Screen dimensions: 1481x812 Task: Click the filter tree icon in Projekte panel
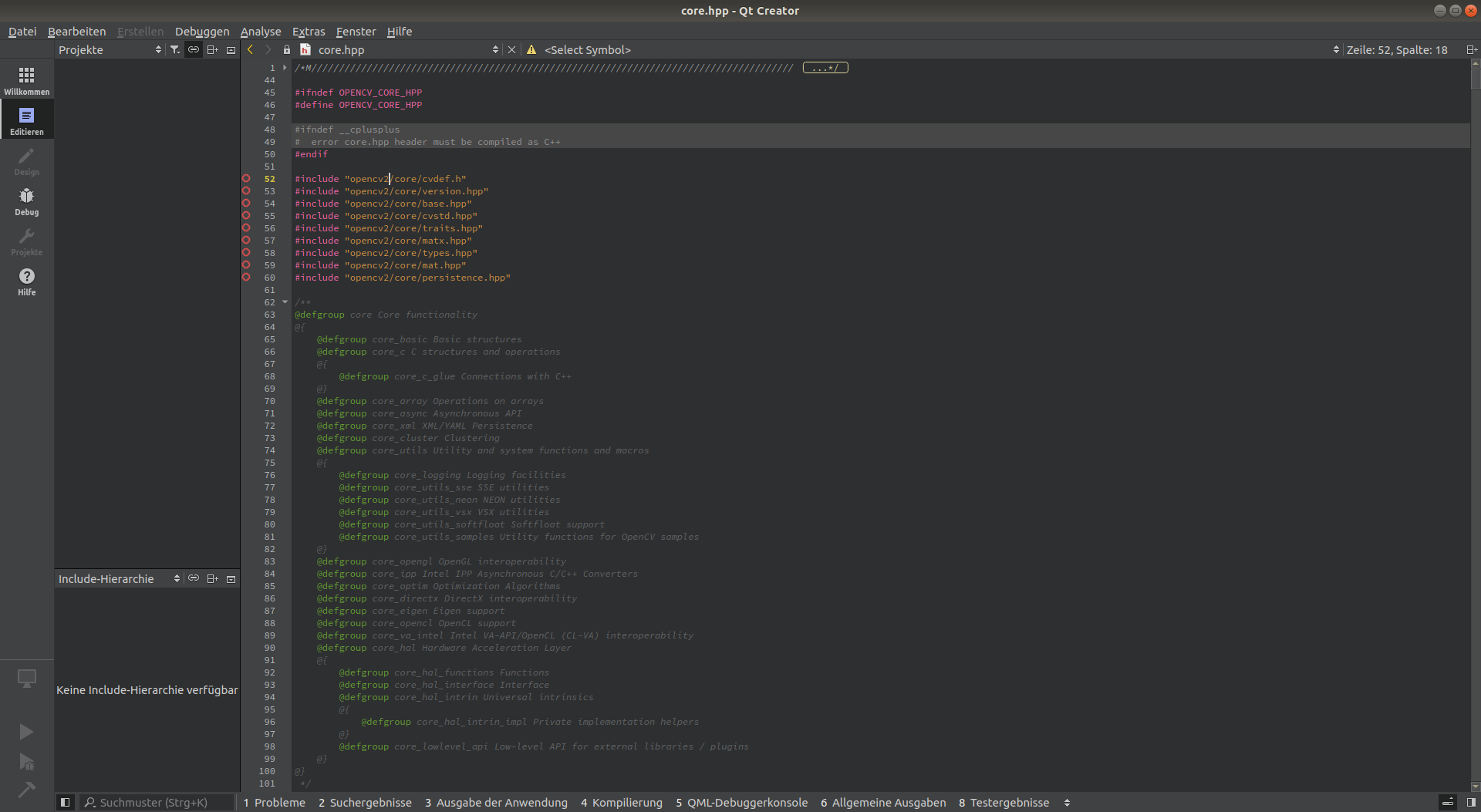click(175, 49)
